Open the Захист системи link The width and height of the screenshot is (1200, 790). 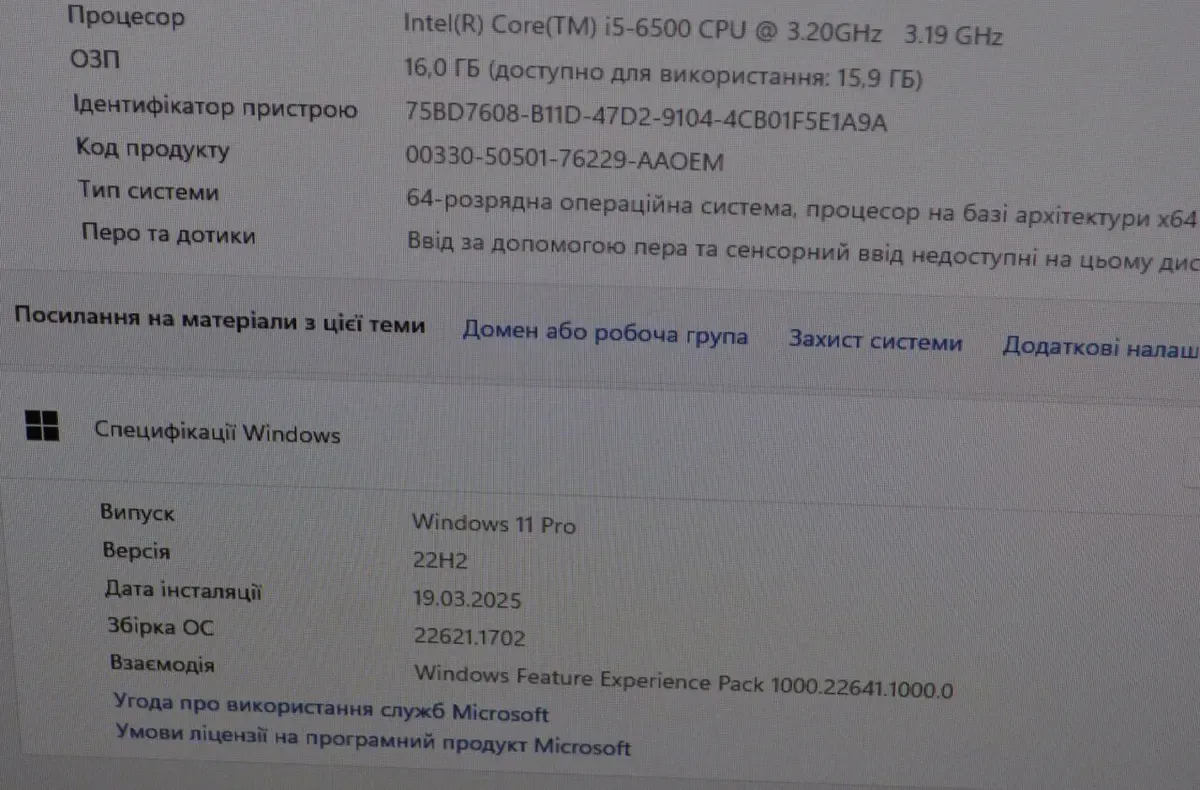(x=875, y=341)
